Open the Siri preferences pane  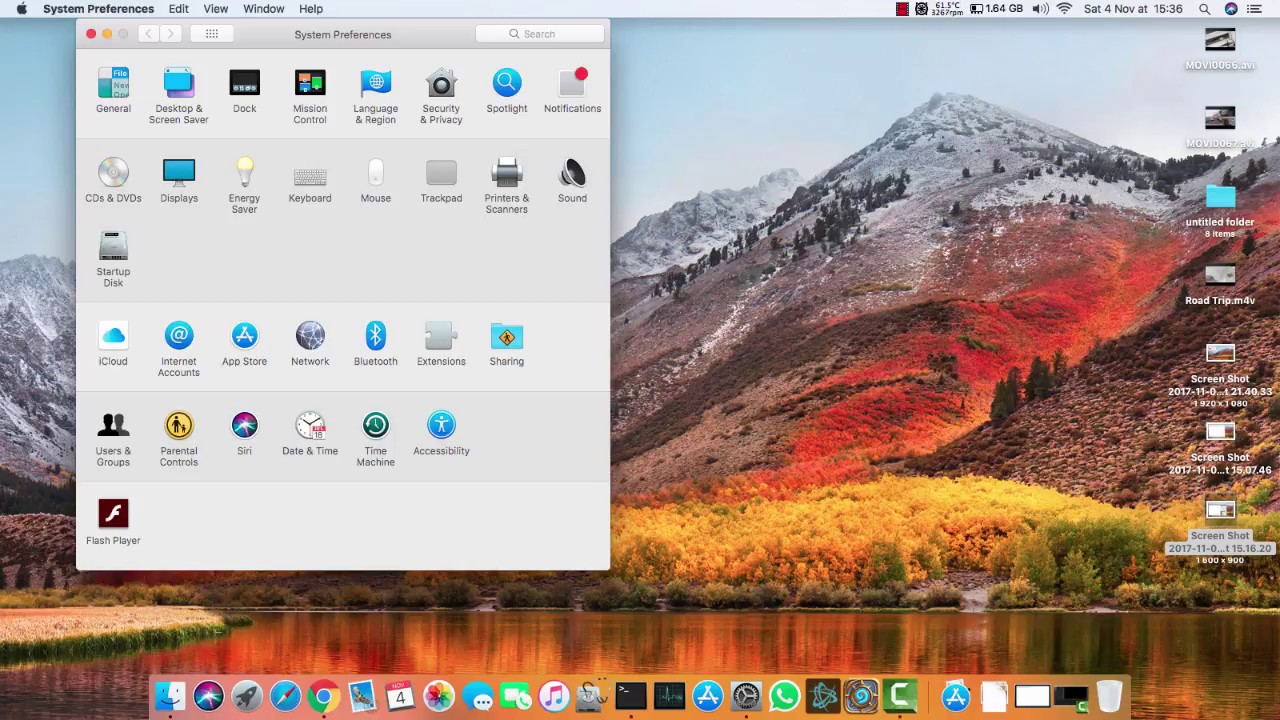pyautogui.click(x=244, y=433)
